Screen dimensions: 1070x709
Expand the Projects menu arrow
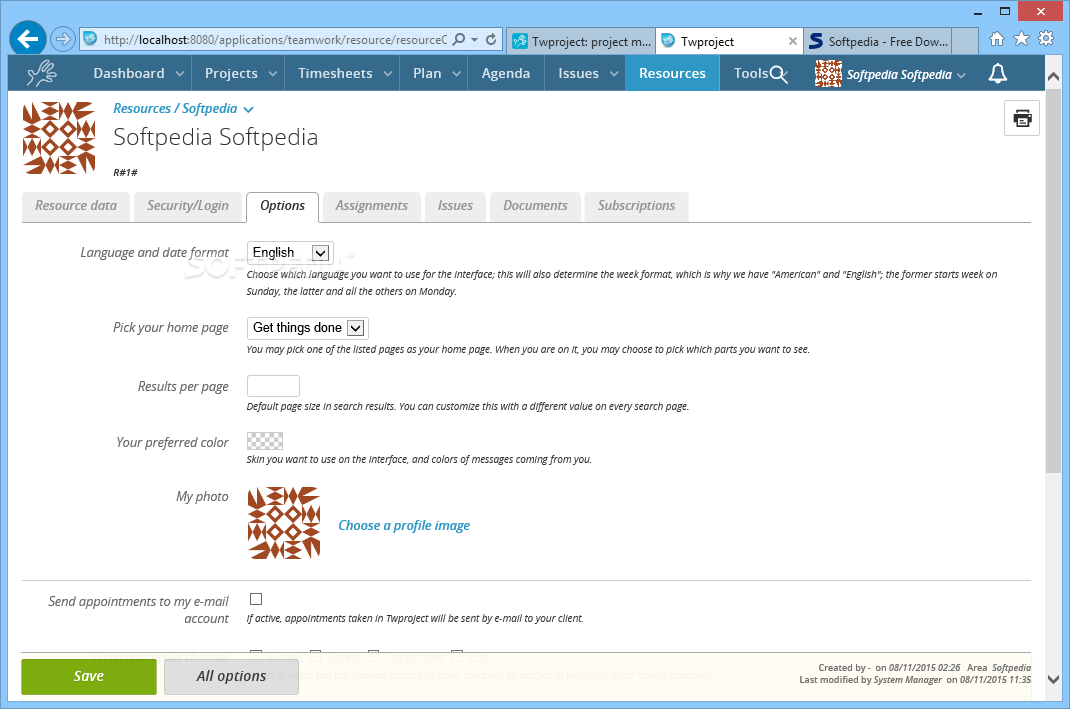pyautogui.click(x=272, y=74)
